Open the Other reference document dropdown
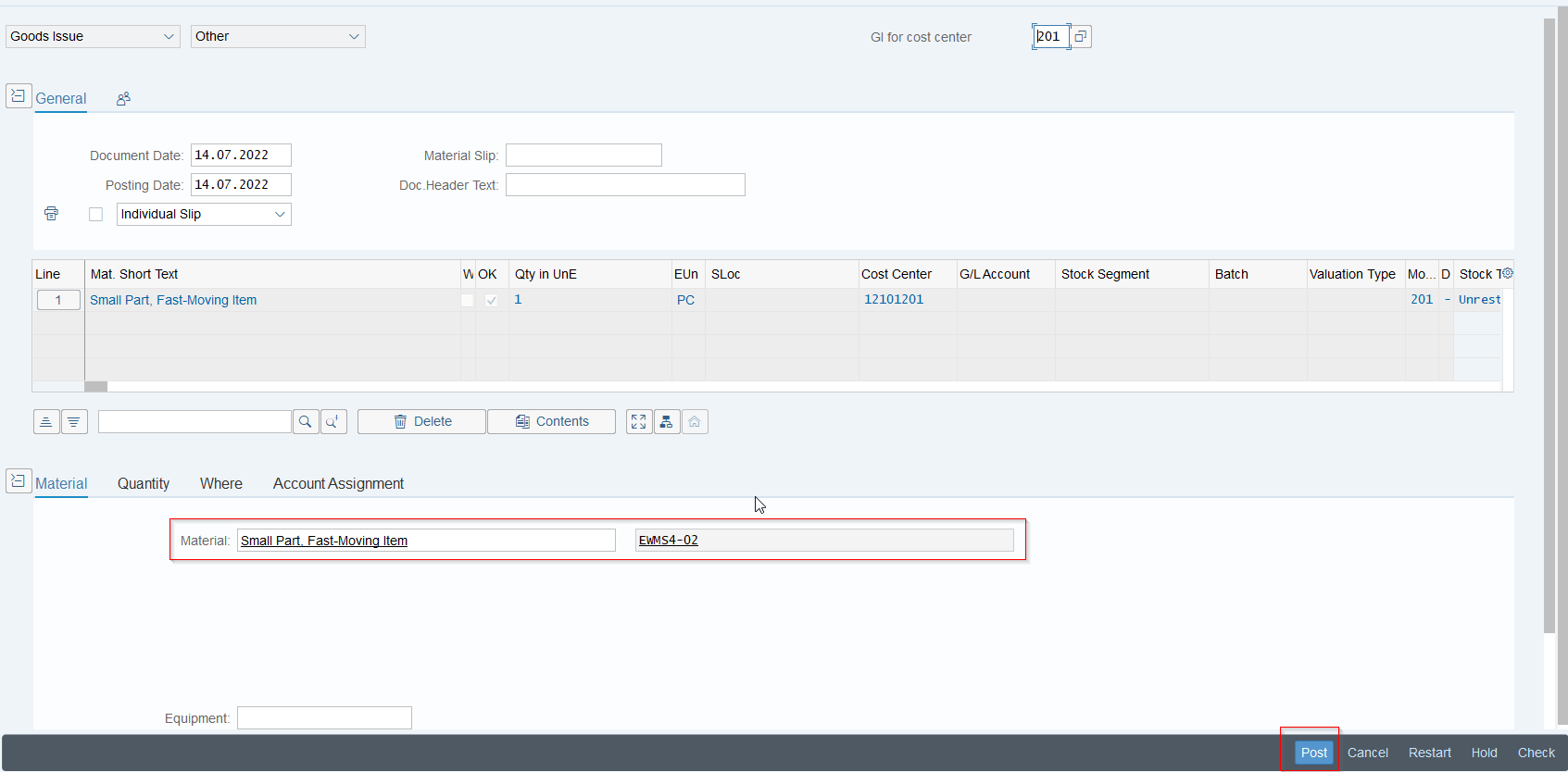The width and height of the screenshot is (1568, 772). coord(278,36)
